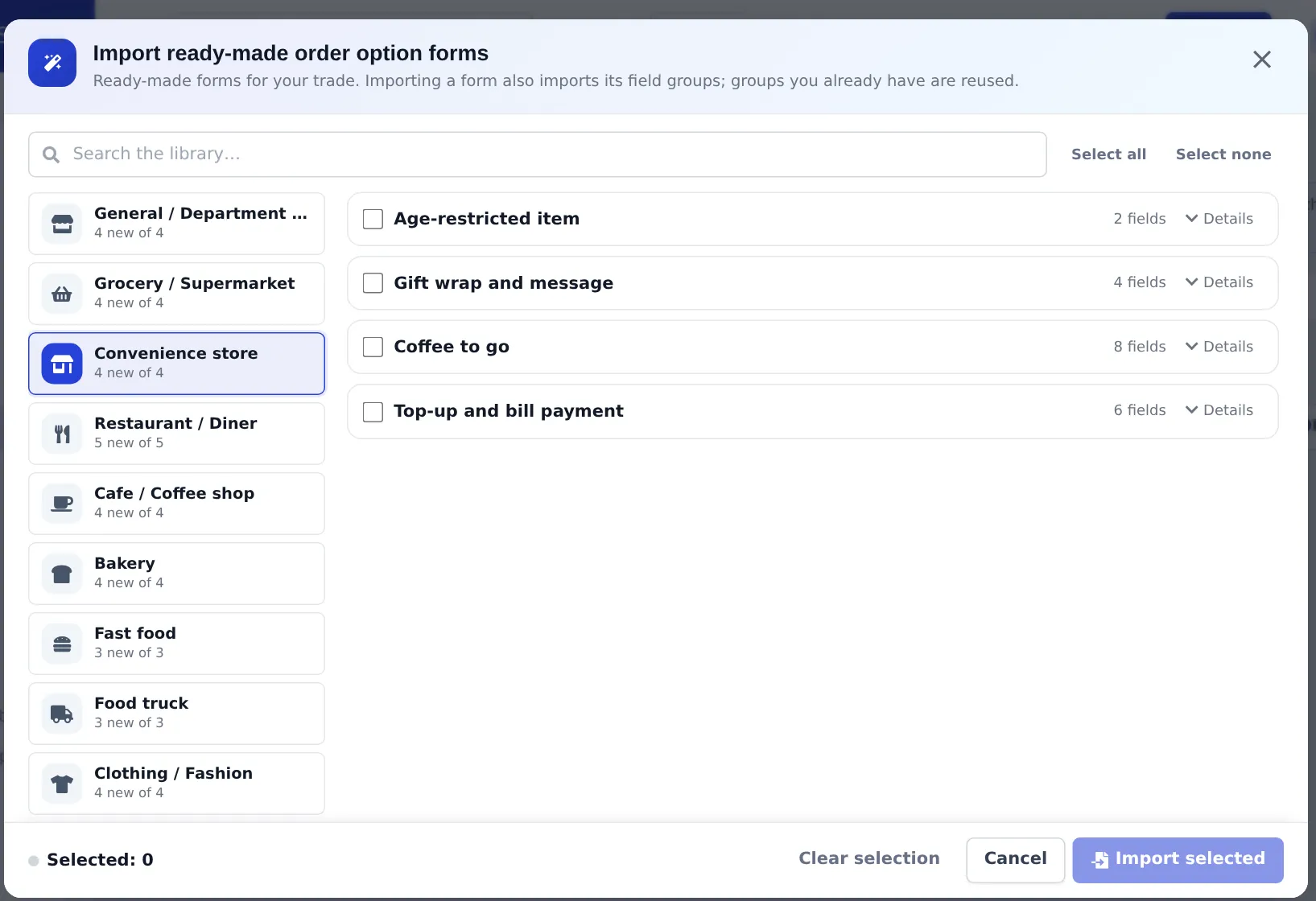Click the Fast food burger icon
1316x901 pixels.
[62, 644]
